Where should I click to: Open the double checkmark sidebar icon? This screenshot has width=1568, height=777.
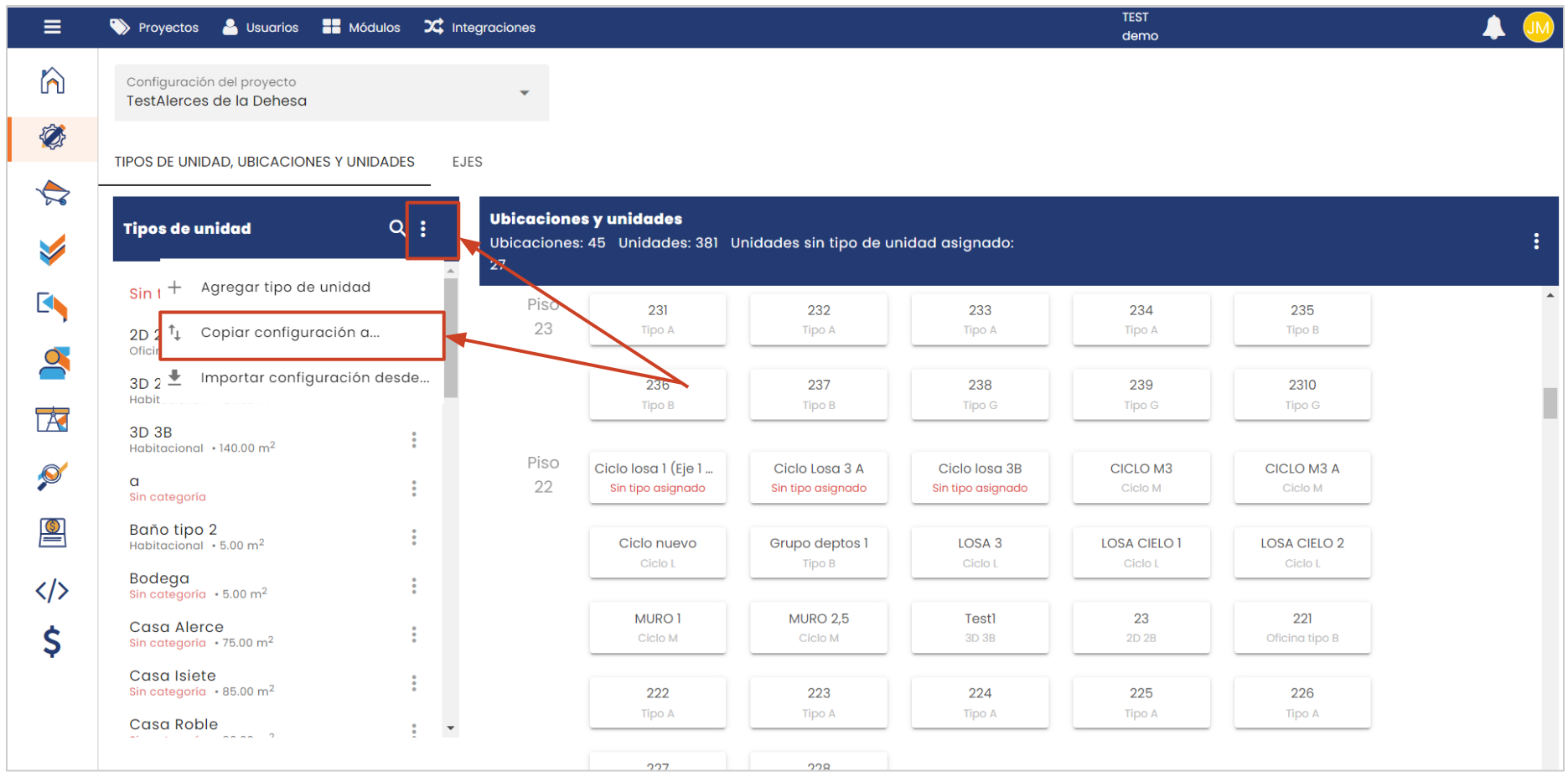coord(52,250)
